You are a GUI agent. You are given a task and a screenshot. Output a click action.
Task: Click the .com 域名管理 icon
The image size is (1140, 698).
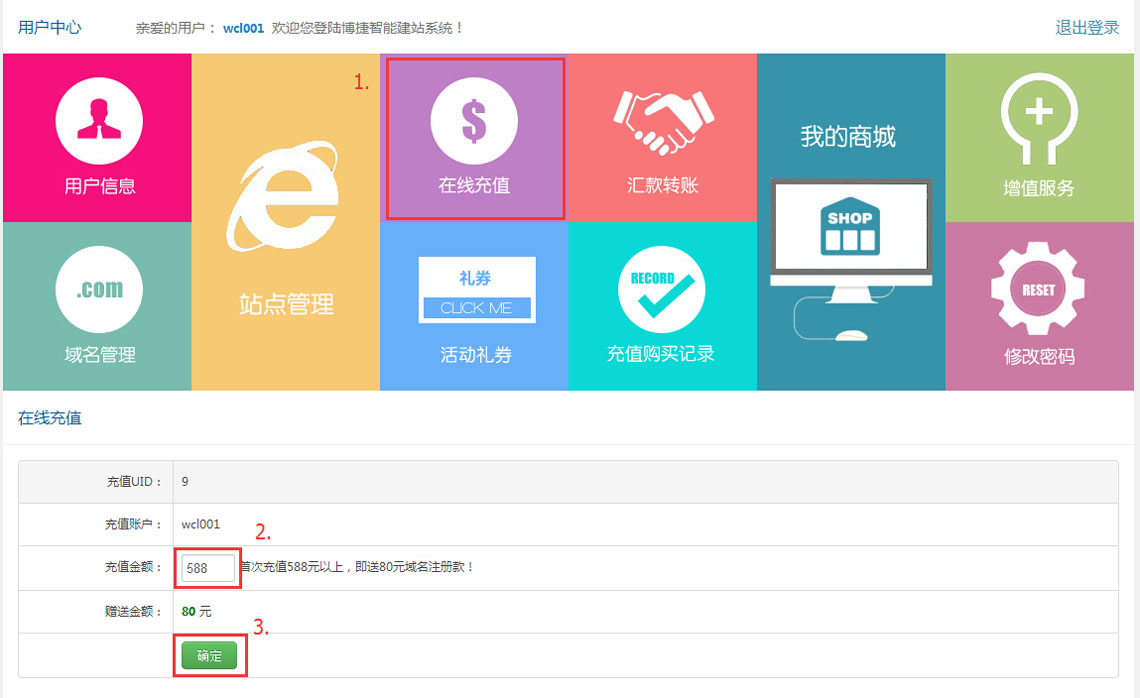99,289
